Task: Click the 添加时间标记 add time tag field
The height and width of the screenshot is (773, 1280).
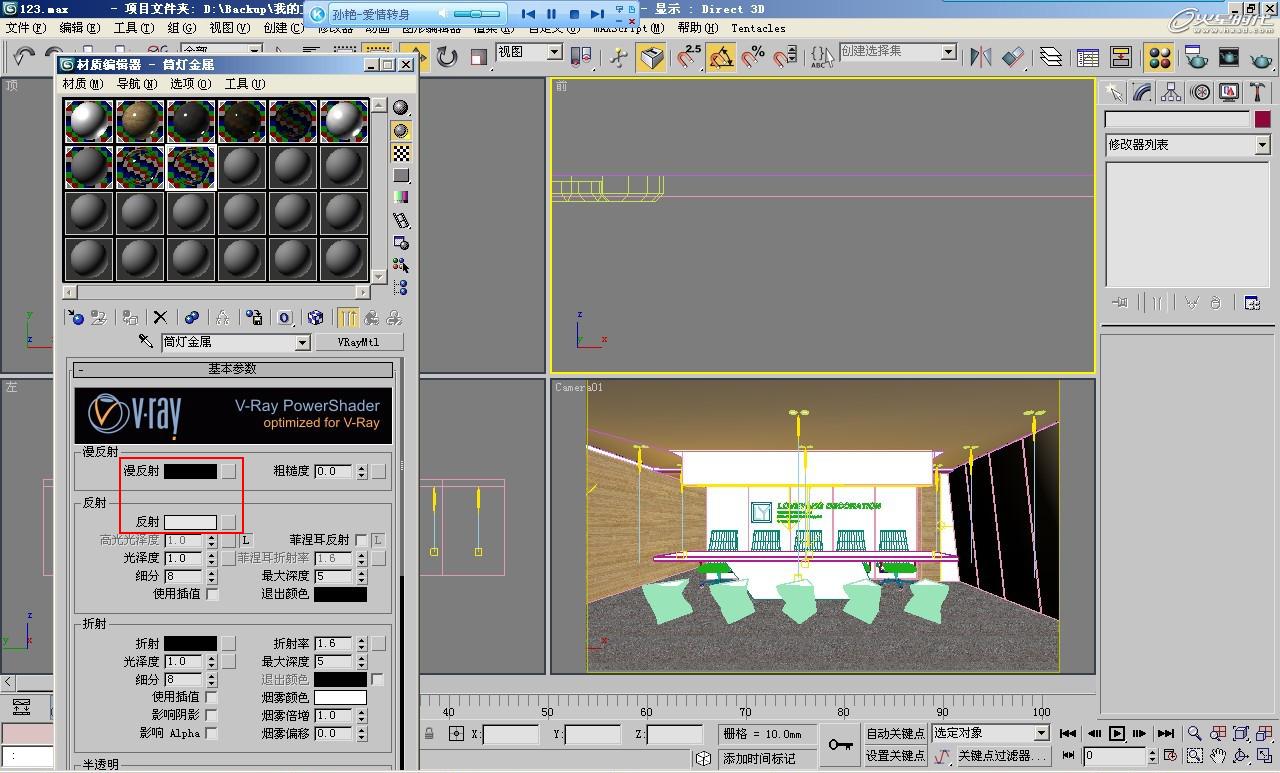Action: [766, 758]
